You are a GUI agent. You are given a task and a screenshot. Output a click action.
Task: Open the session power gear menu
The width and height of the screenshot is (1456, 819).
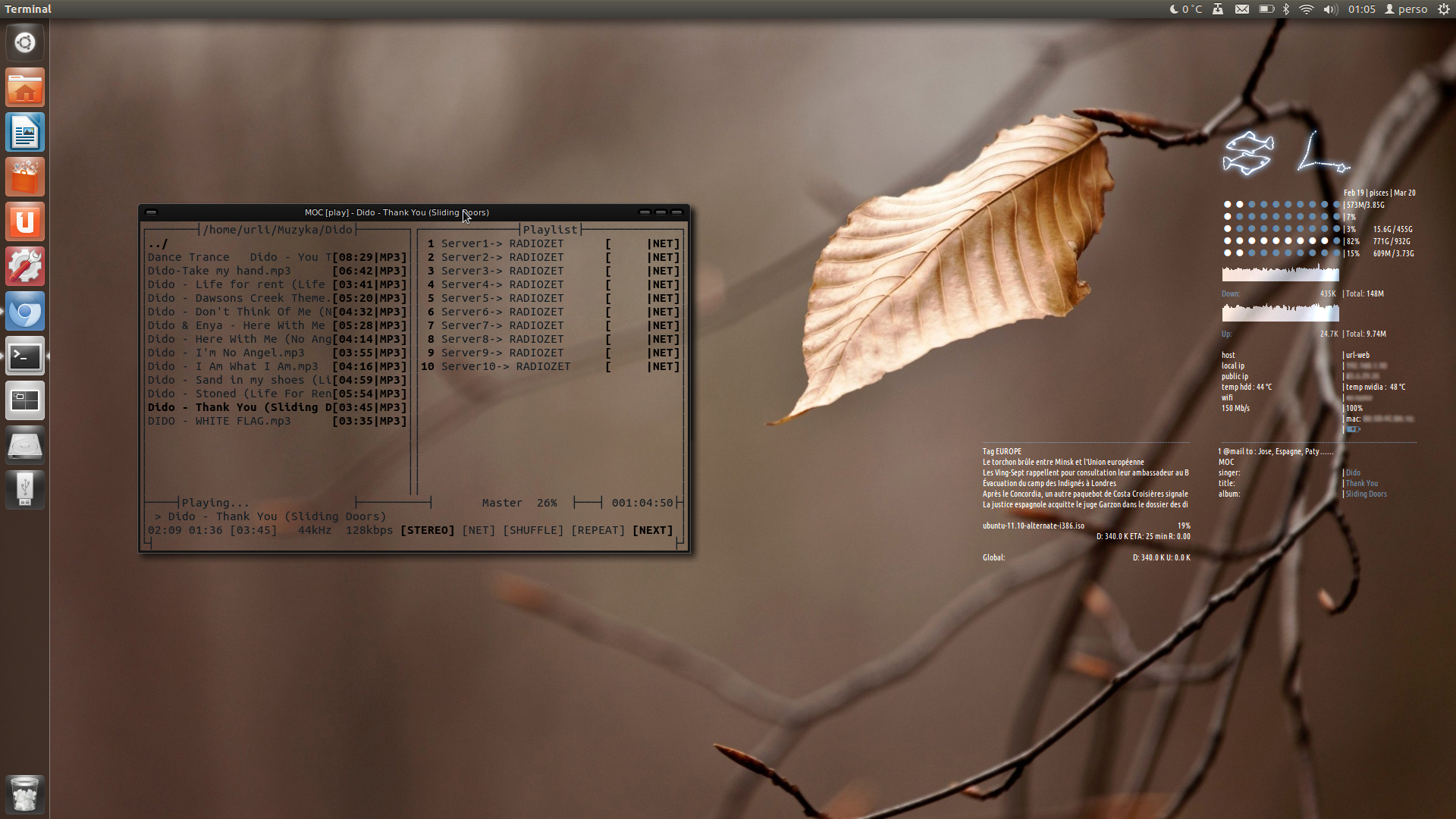pyautogui.click(x=1443, y=9)
